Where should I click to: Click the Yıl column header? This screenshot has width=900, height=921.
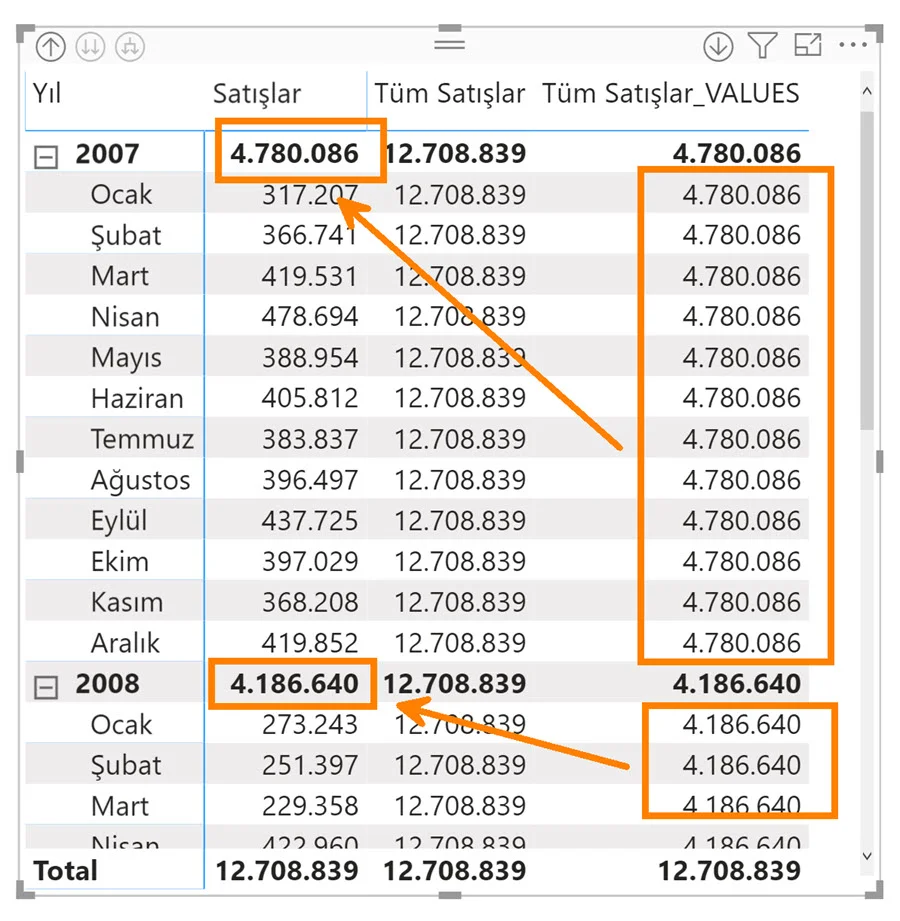click(x=47, y=94)
